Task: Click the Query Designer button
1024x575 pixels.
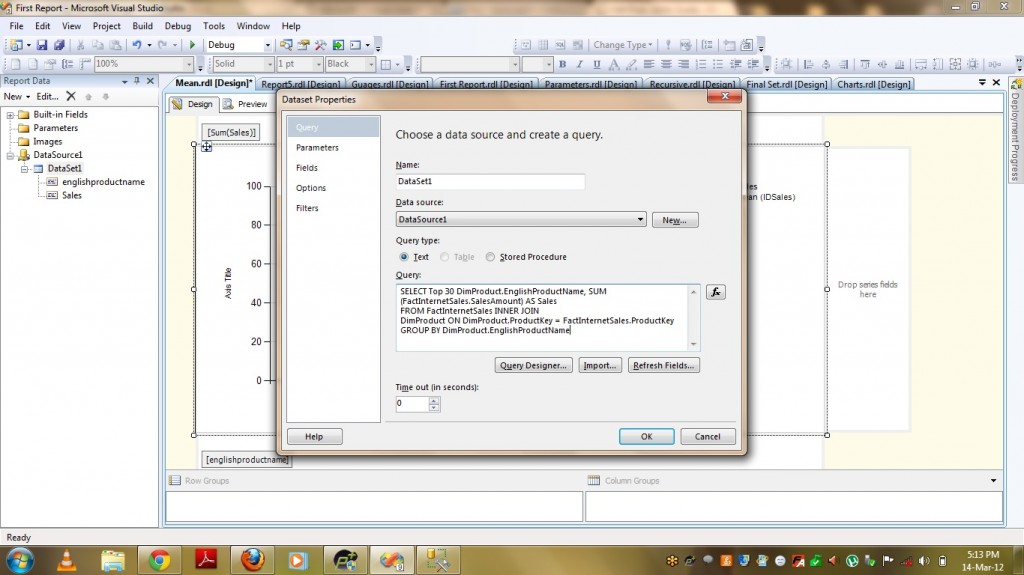Action: tap(533, 366)
